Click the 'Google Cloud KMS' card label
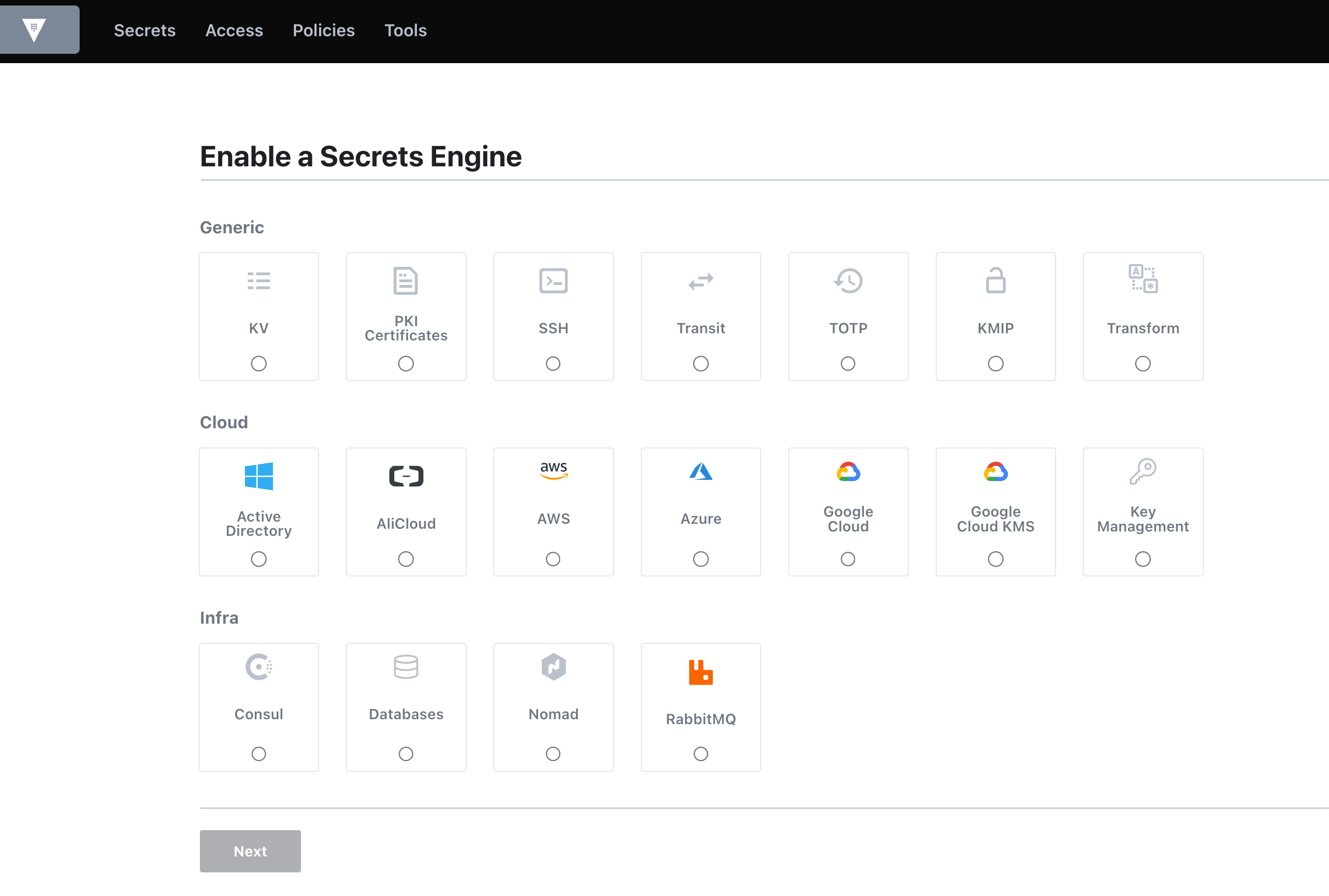 tap(996, 519)
